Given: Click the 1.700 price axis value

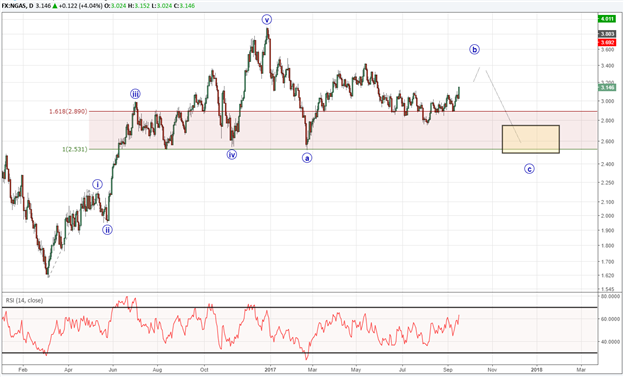Looking at the screenshot, I should (x=607, y=262).
